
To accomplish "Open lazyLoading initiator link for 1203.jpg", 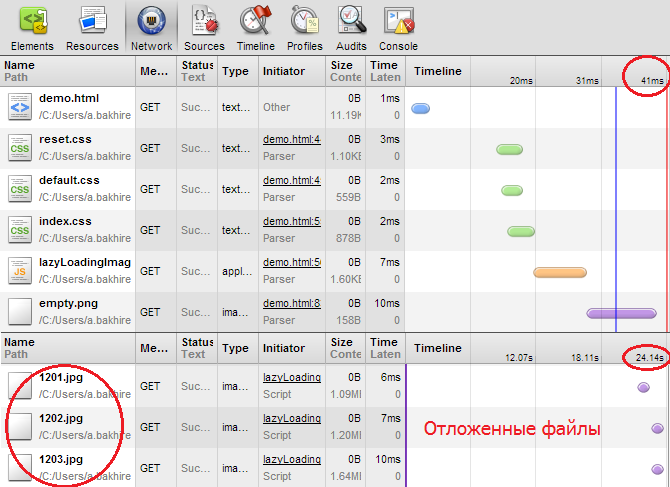I will (x=292, y=459).
